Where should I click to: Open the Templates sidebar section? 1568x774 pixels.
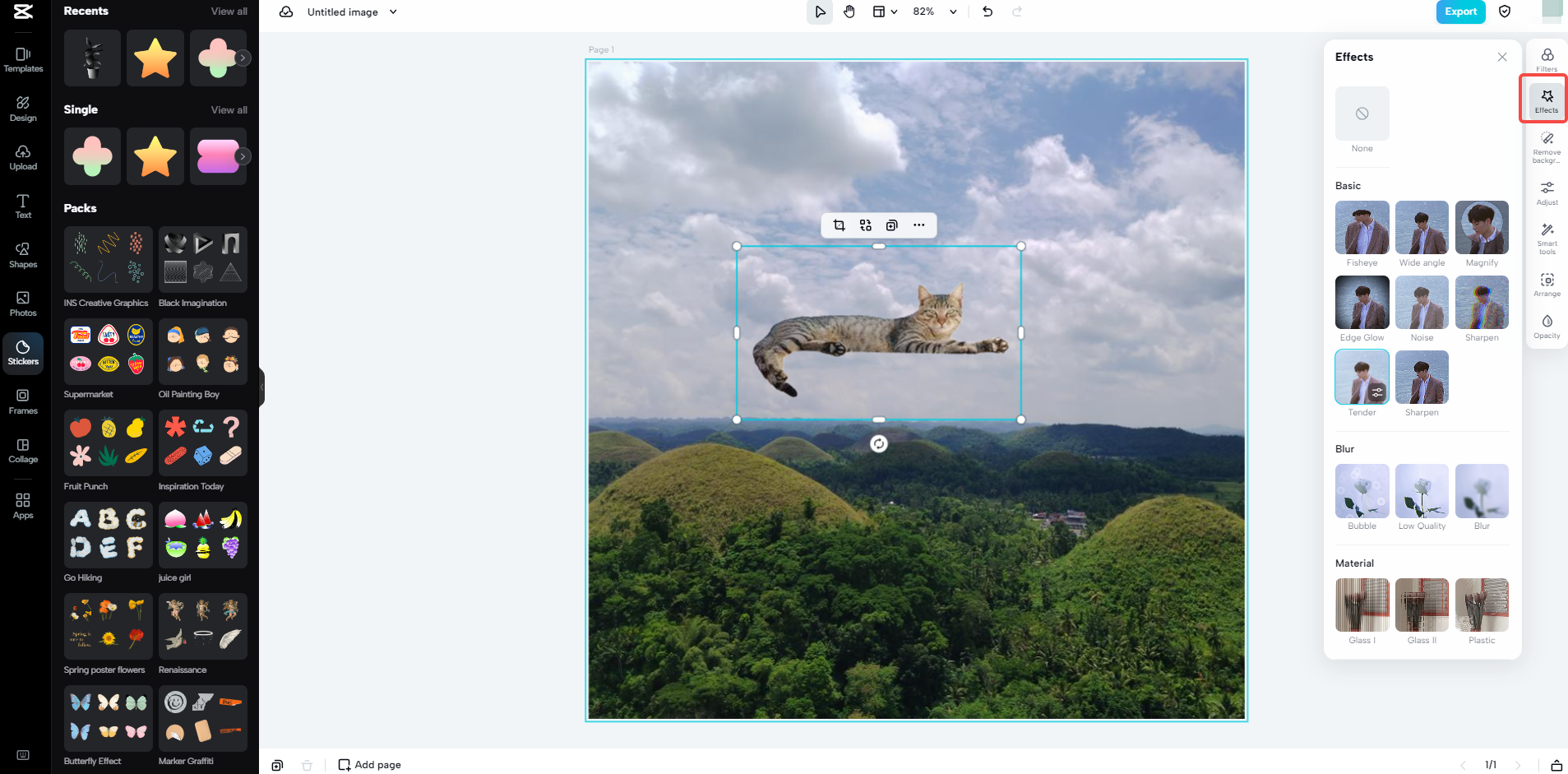point(23,60)
